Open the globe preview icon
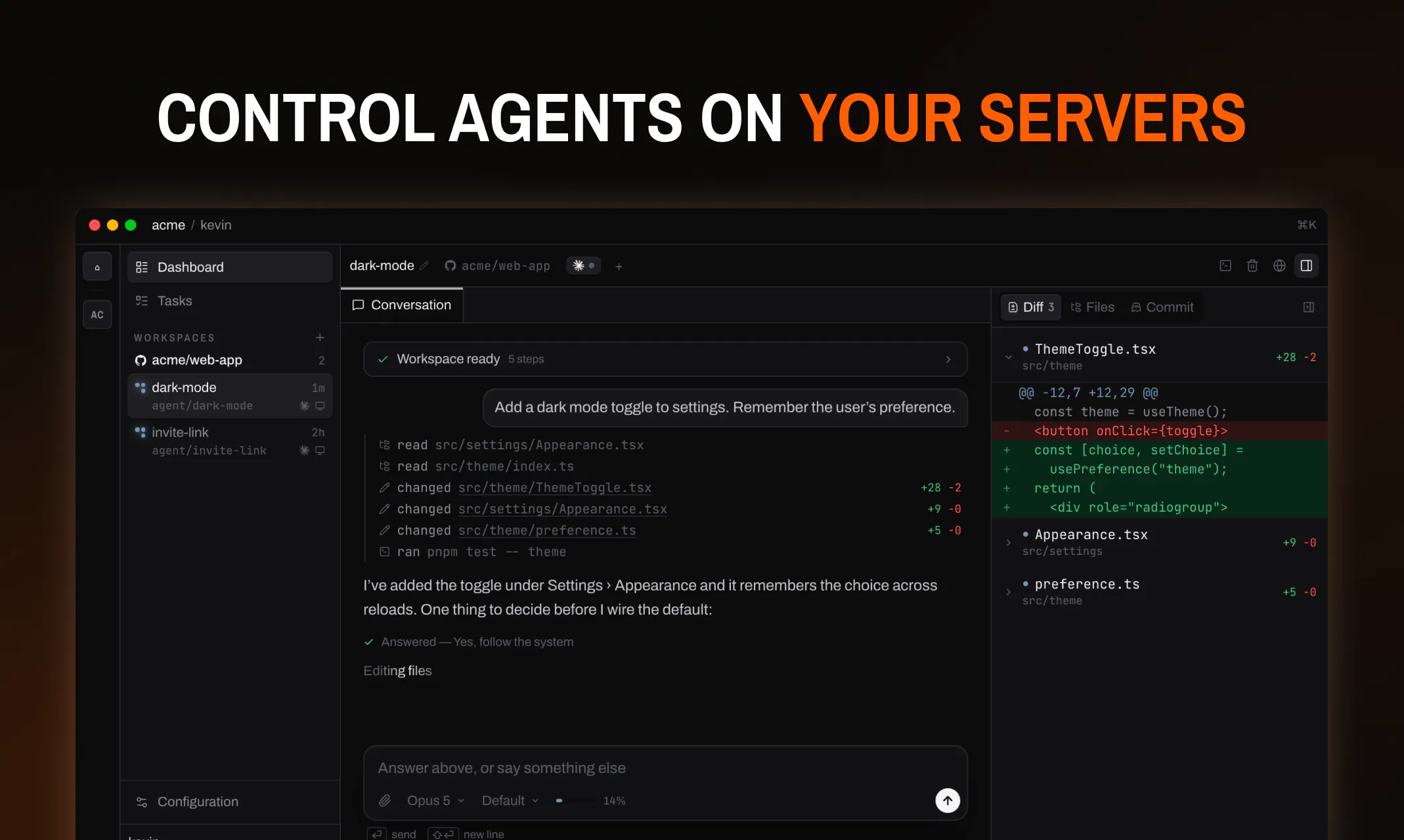Viewport: 1404px width, 840px height. pos(1279,266)
